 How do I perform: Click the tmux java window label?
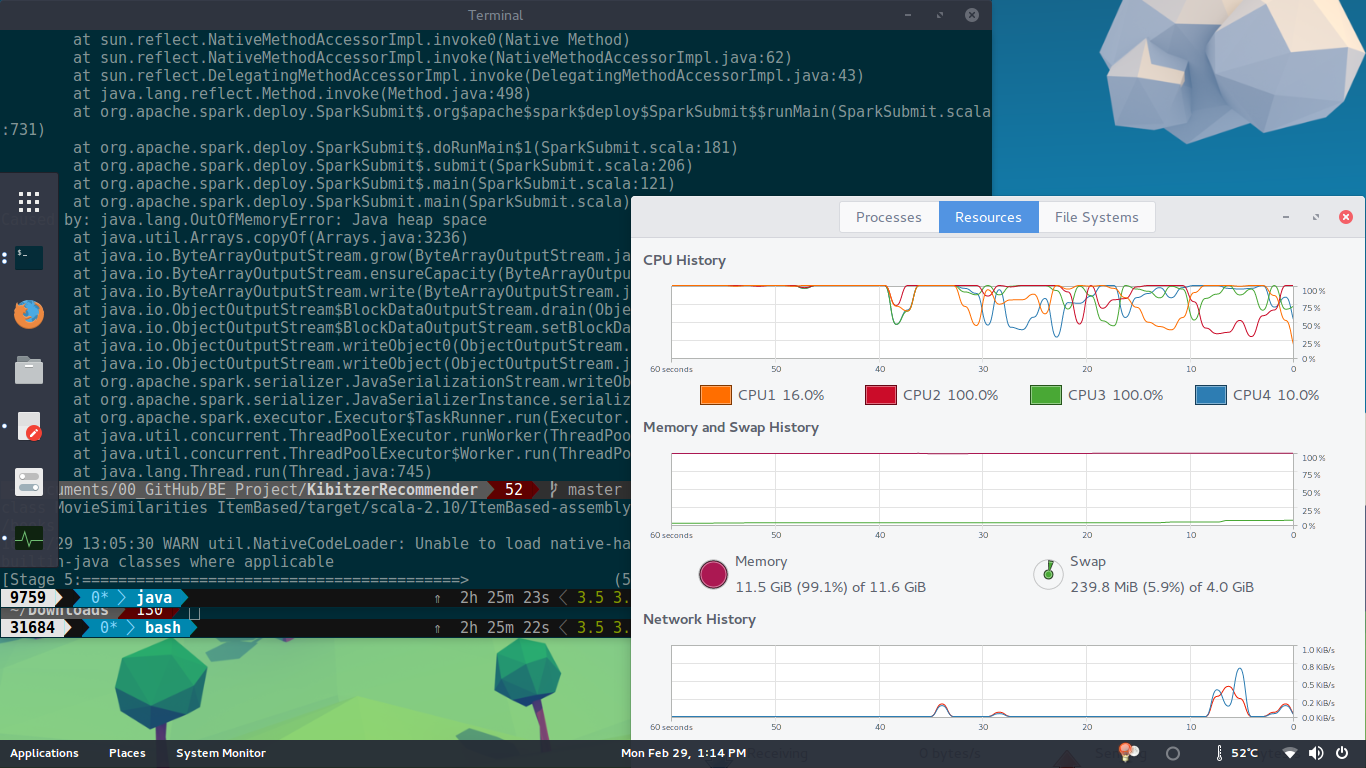154,598
